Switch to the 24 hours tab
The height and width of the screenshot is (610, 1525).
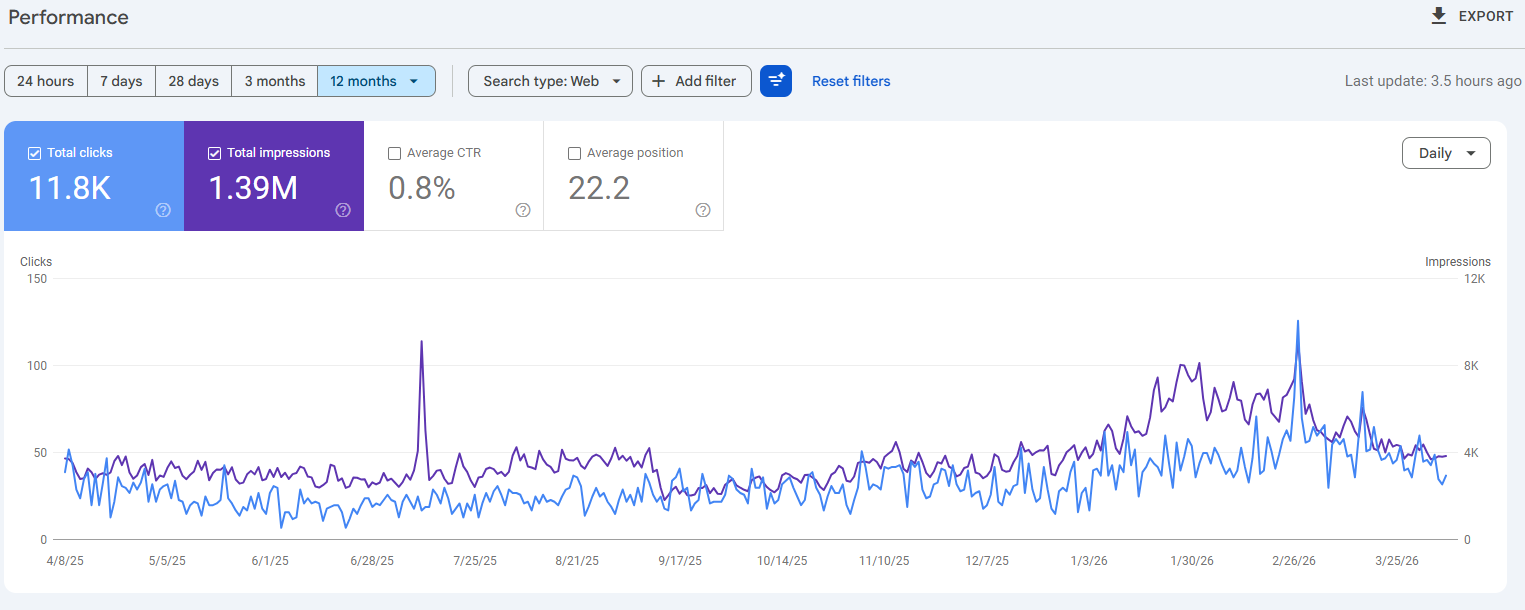(45, 81)
